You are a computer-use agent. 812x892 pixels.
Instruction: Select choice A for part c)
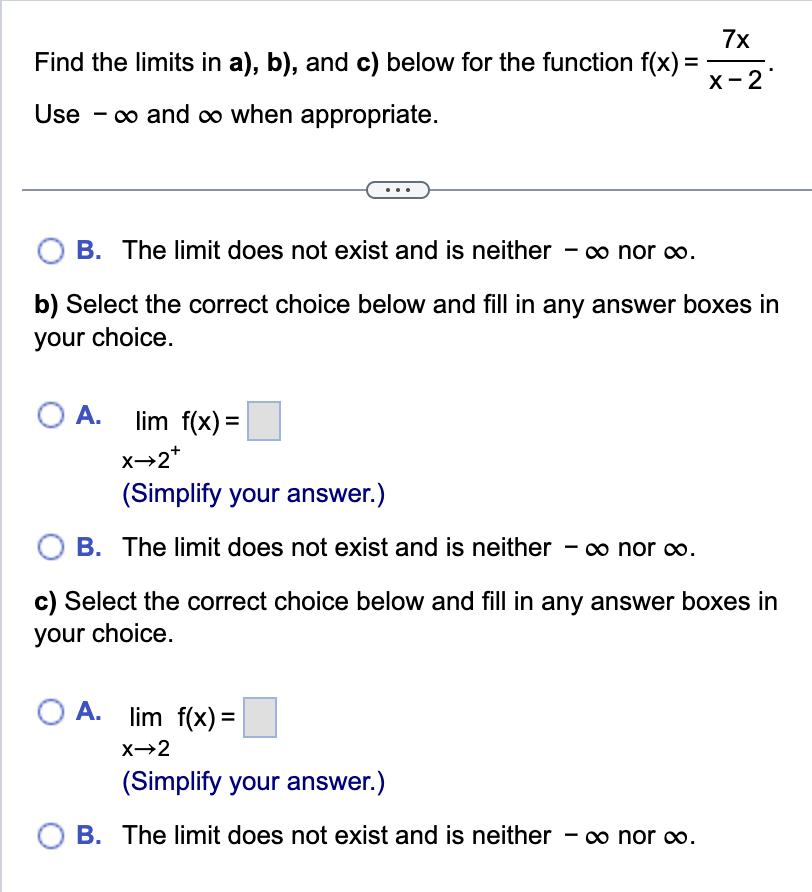click(x=49, y=712)
